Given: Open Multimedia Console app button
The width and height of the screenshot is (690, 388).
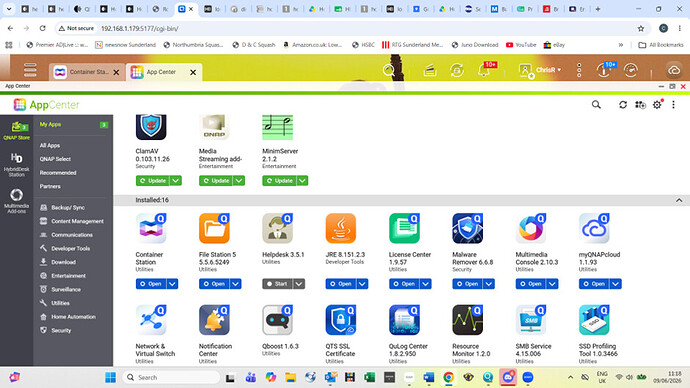Looking at the screenshot, I should (x=531, y=284).
